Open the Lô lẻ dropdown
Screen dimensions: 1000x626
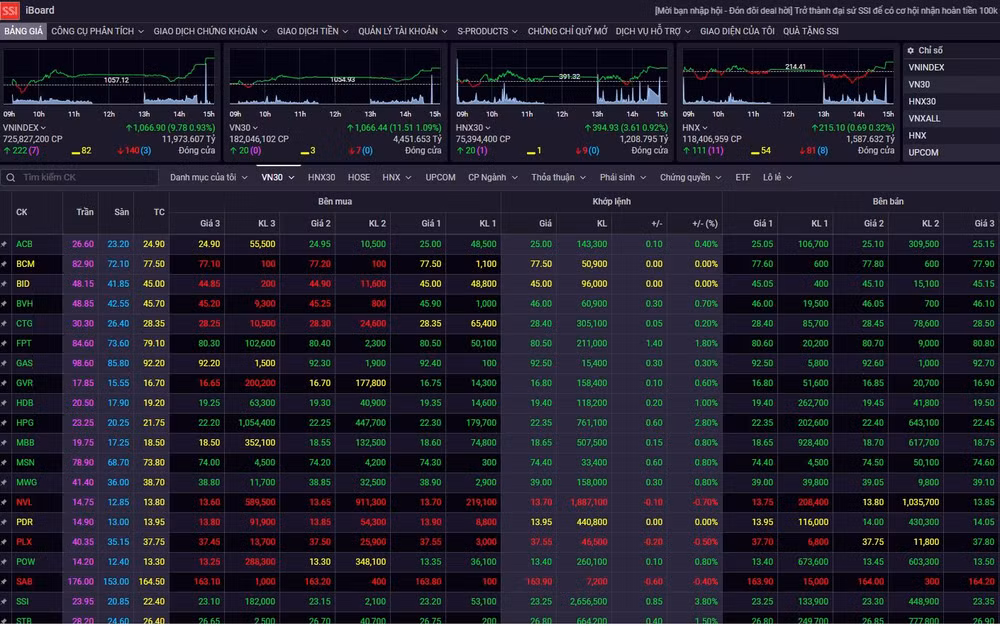(777, 178)
